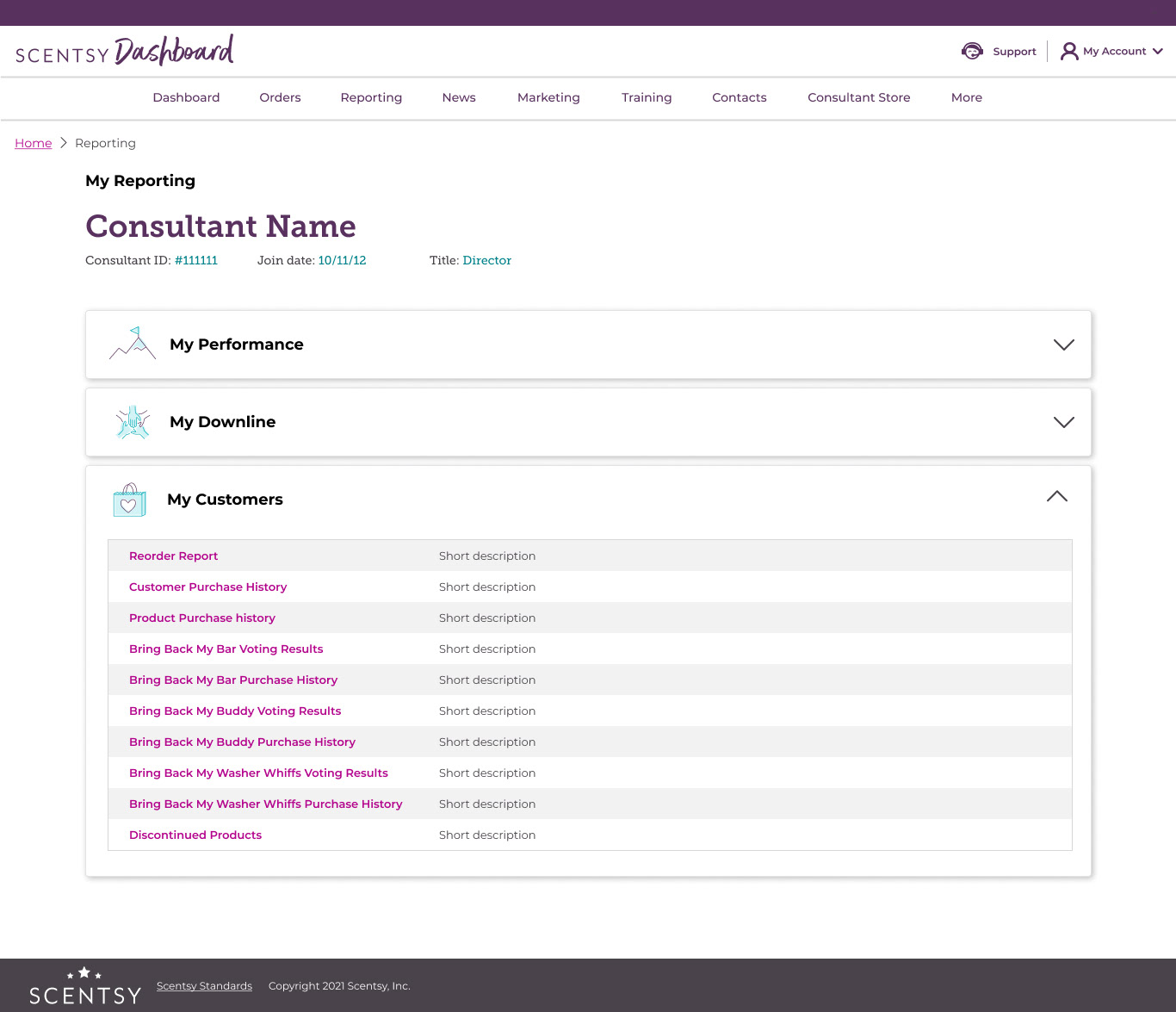Open the Reorder Report link

[x=173, y=556]
